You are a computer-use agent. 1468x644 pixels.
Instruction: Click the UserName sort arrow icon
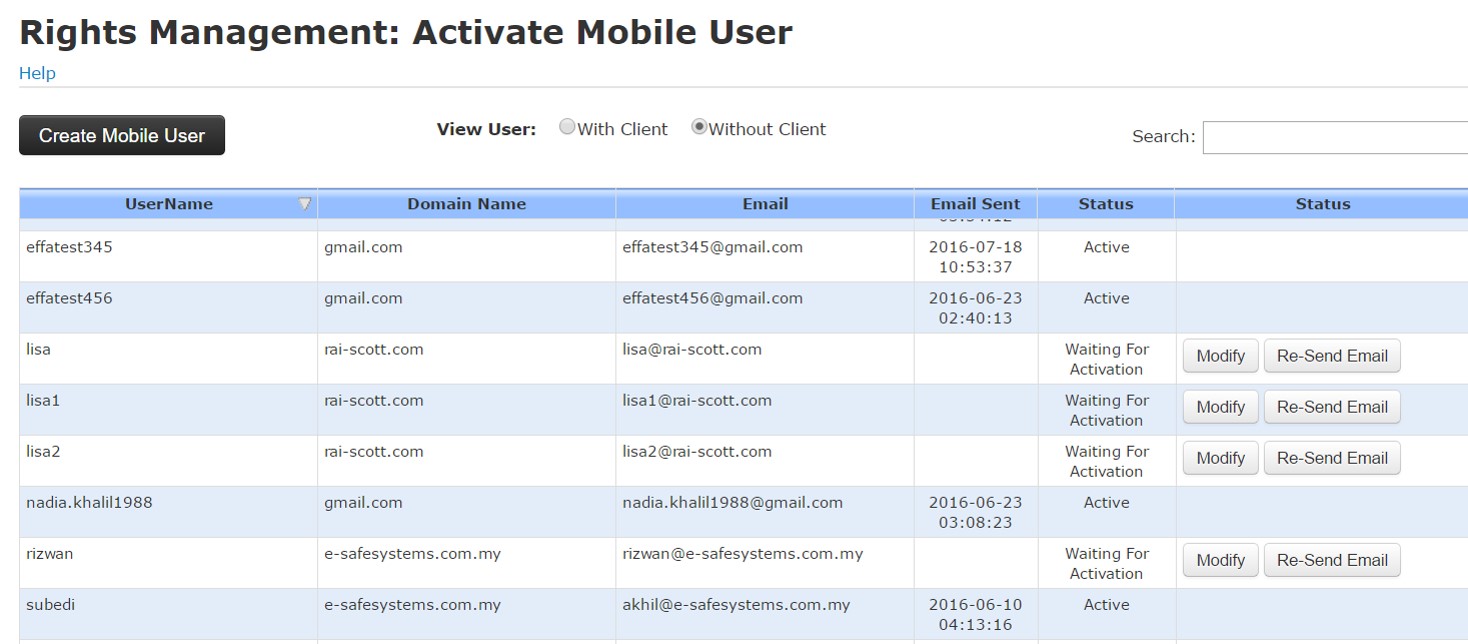(x=305, y=204)
